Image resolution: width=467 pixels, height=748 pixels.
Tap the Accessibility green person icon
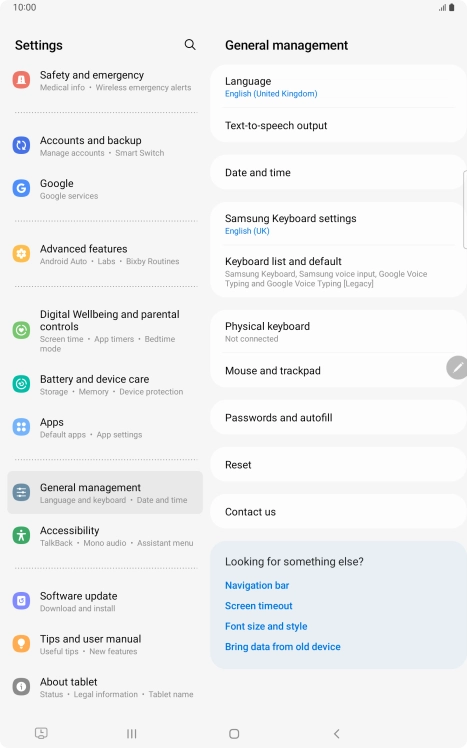tap(21, 535)
